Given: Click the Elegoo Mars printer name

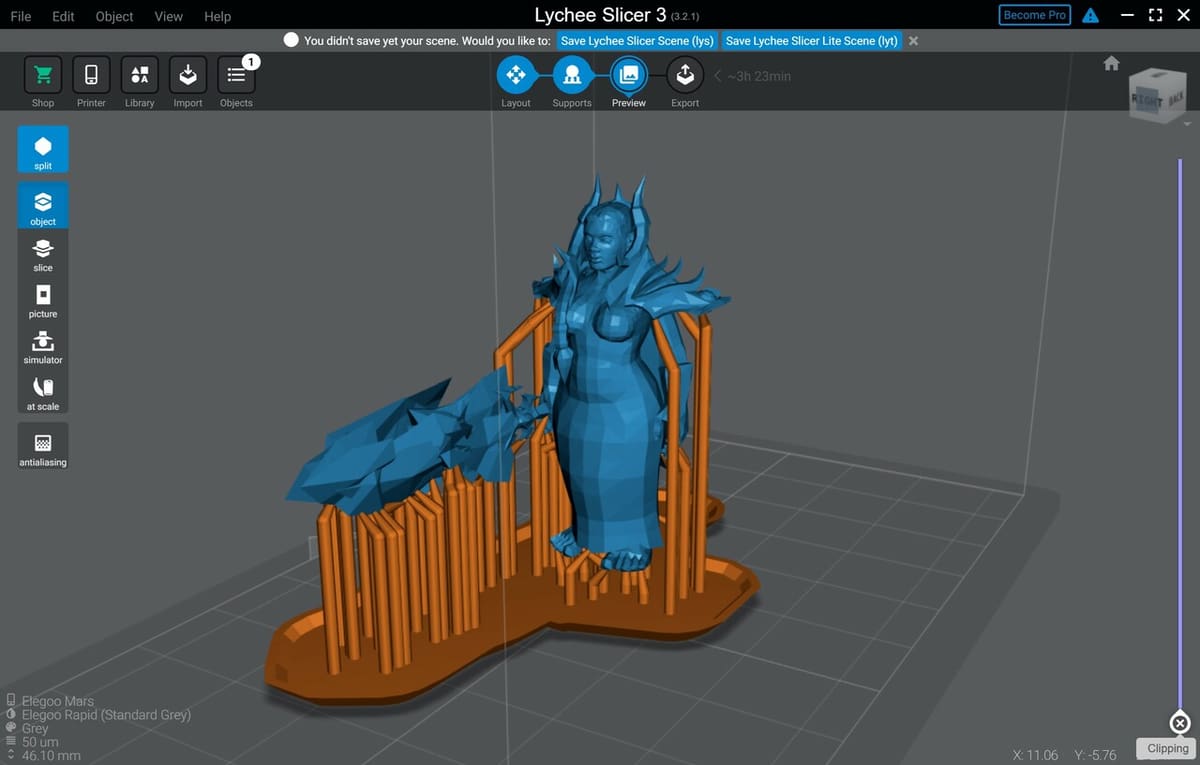Looking at the screenshot, I should click(x=58, y=701).
